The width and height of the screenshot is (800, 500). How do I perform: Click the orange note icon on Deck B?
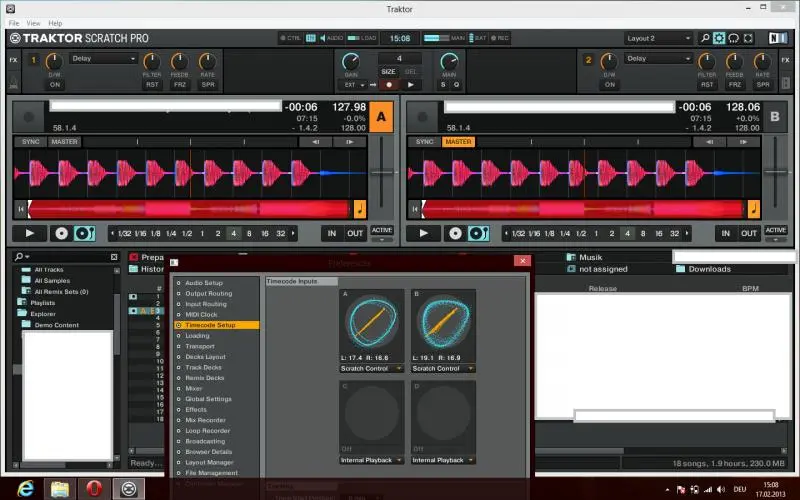click(x=753, y=209)
